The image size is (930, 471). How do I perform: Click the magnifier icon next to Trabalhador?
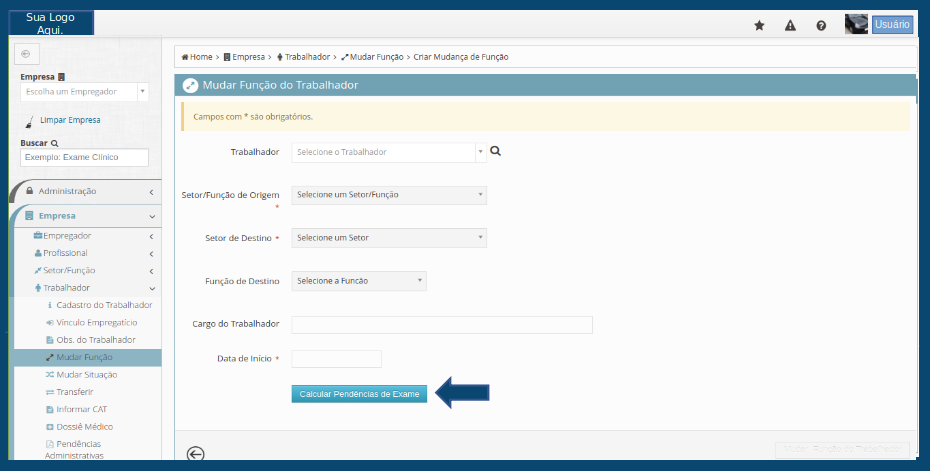[x=496, y=151]
